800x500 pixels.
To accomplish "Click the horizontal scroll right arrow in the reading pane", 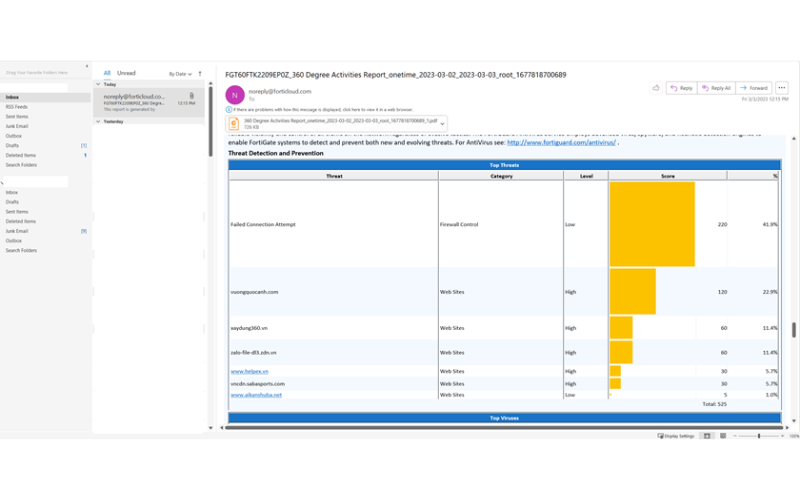I will (787, 428).
